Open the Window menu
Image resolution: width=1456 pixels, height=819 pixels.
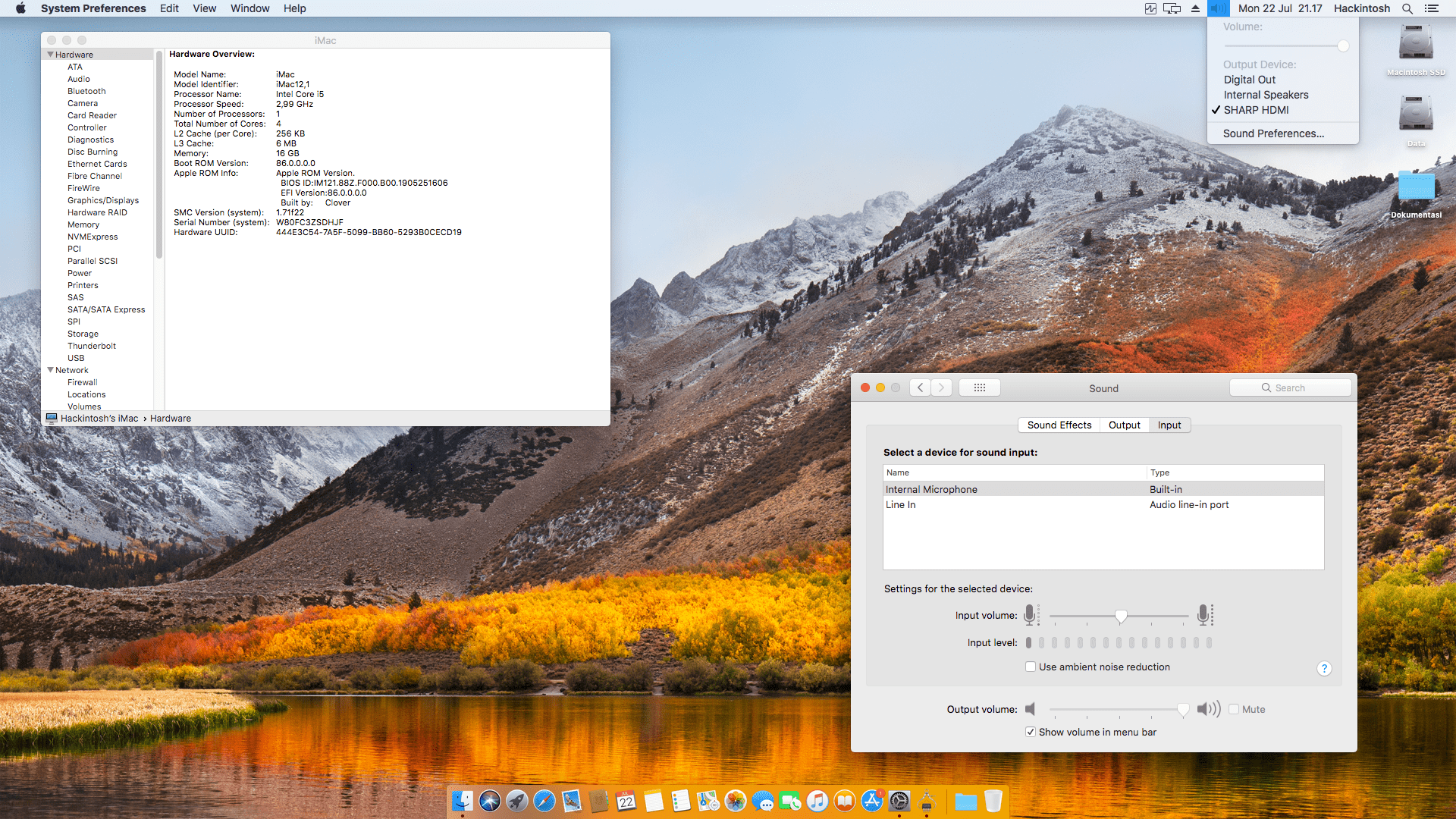click(x=249, y=8)
